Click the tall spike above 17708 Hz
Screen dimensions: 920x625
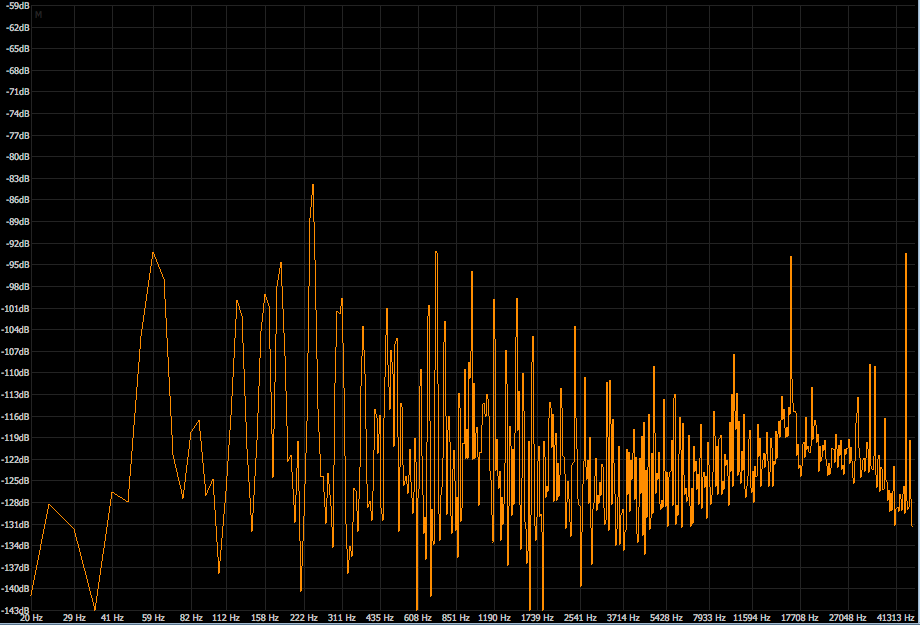(x=791, y=259)
